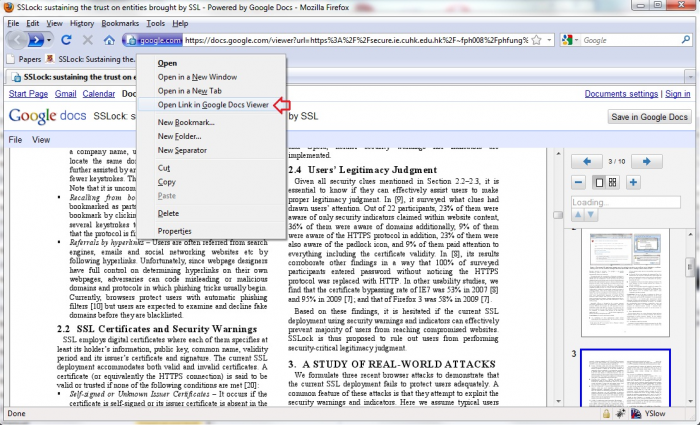700x425 pixels.
Task: Zoom out with the minus button
Action: [579, 182]
